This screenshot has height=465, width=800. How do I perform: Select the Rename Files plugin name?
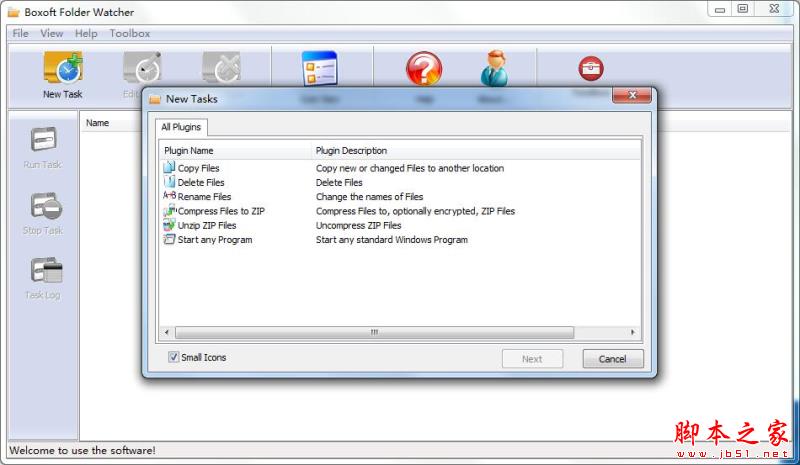click(x=204, y=197)
